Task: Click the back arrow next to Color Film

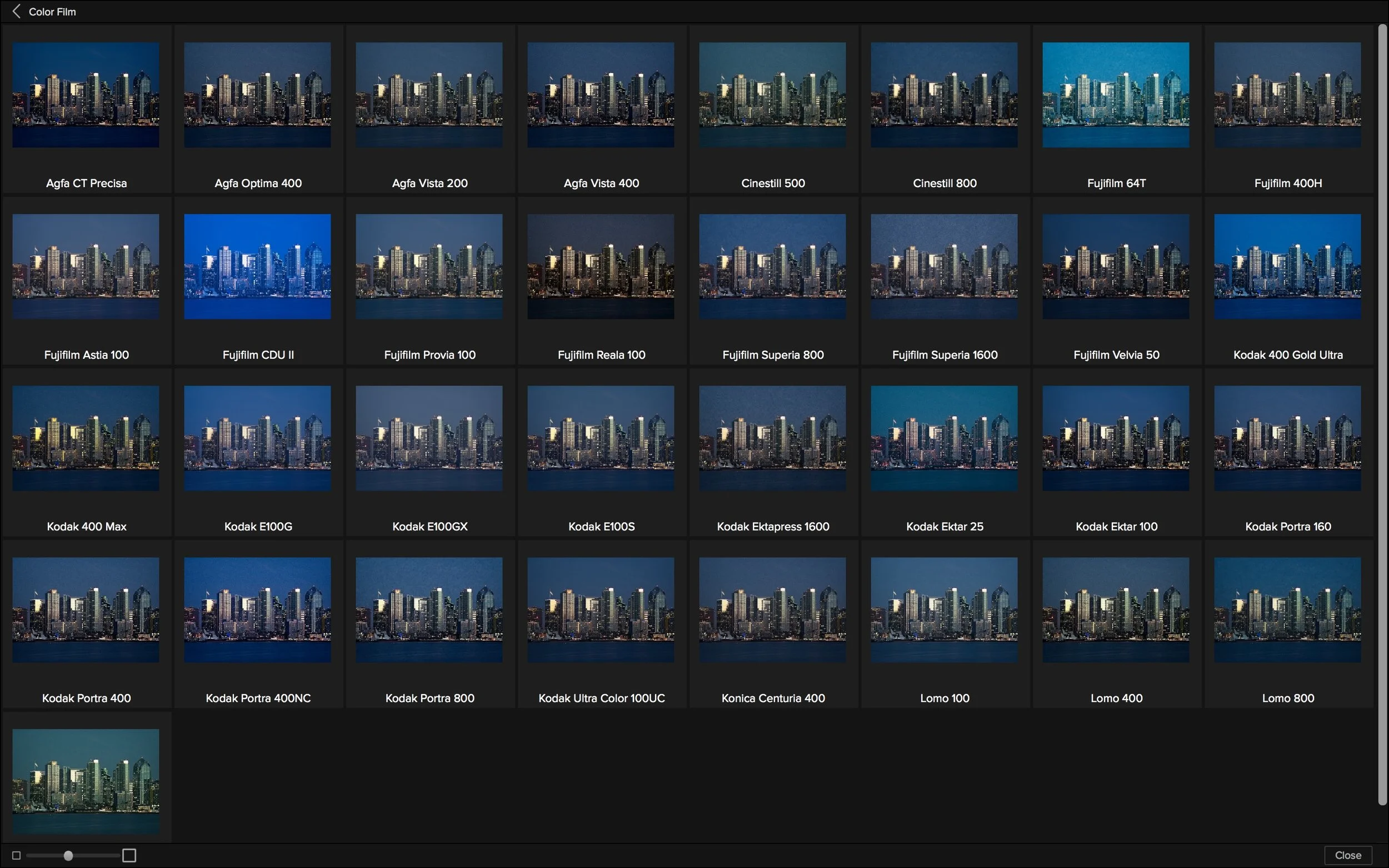Action: (x=16, y=12)
